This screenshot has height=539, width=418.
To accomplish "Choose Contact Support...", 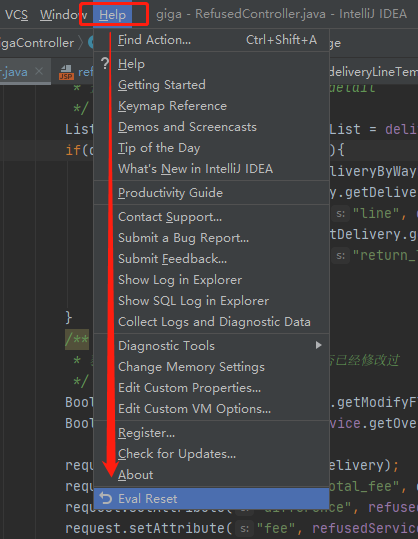I will pyautogui.click(x=212, y=217).
